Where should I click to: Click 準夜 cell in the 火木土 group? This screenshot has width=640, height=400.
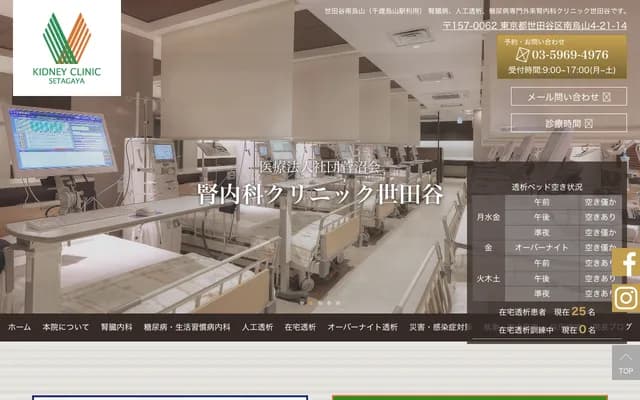coord(541,294)
